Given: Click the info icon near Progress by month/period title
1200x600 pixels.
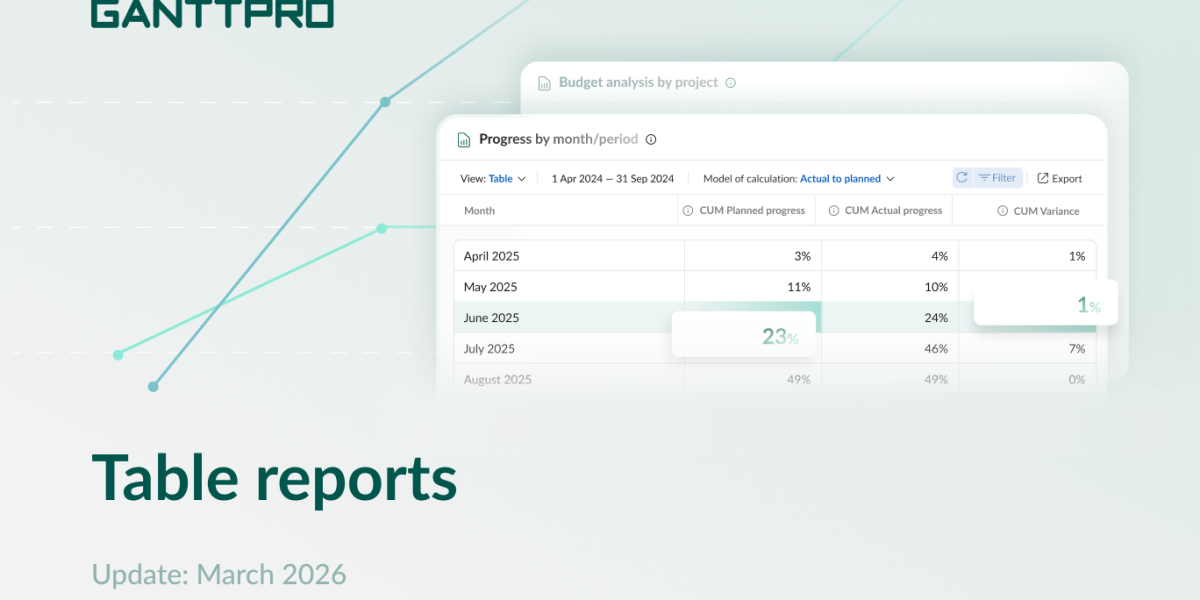Looking at the screenshot, I should [651, 139].
